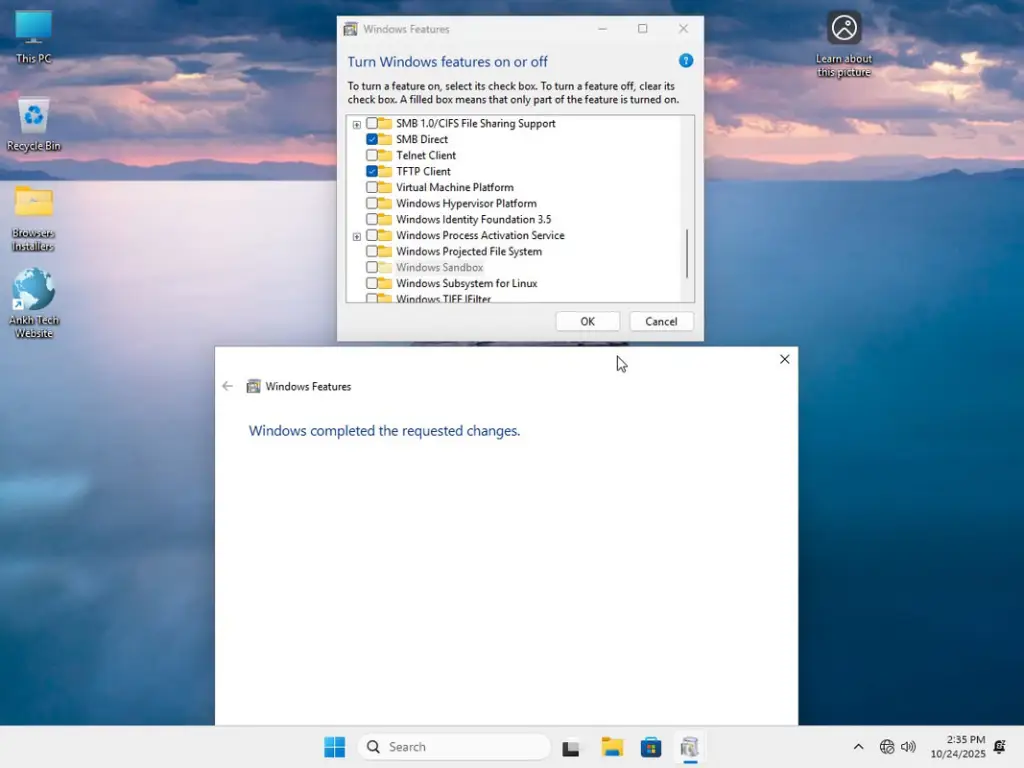Expand Windows Process Activation Service

pyautogui.click(x=357, y=235)
